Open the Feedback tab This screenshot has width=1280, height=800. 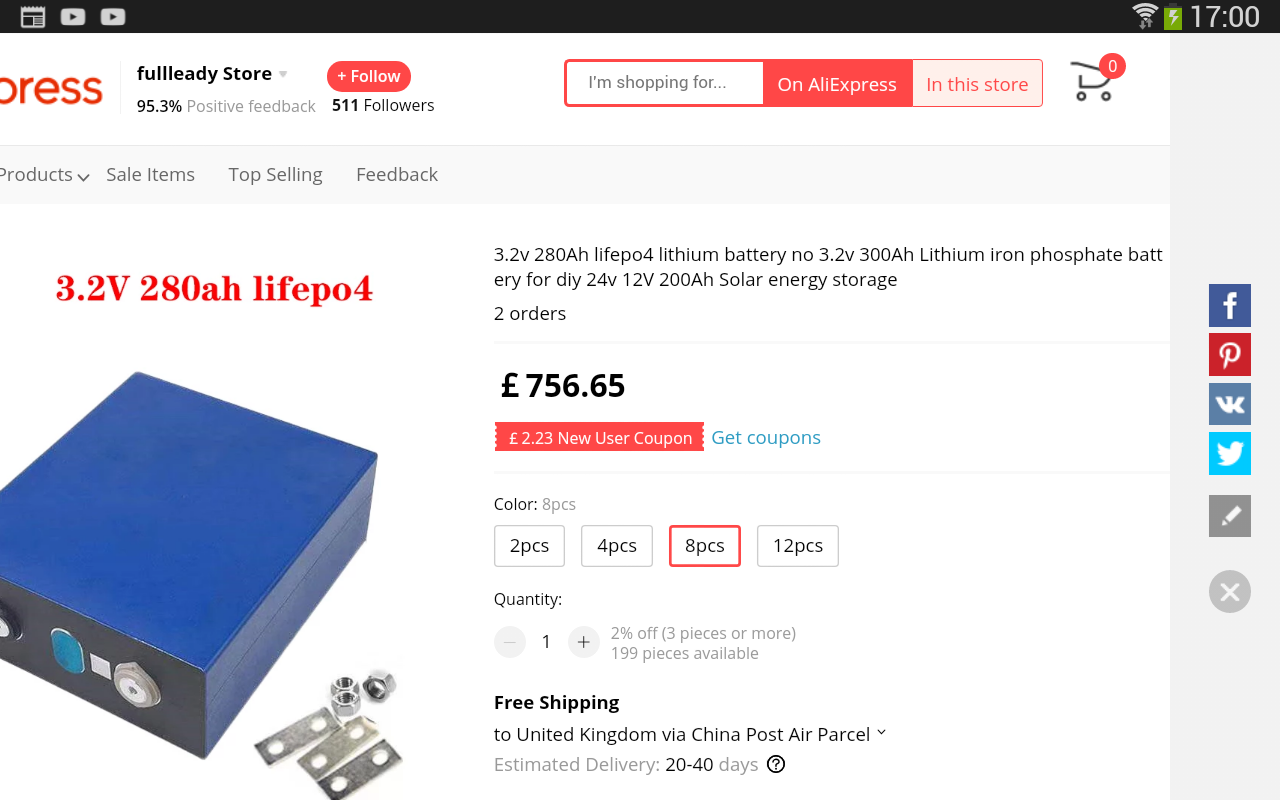(x=397, y=175)
